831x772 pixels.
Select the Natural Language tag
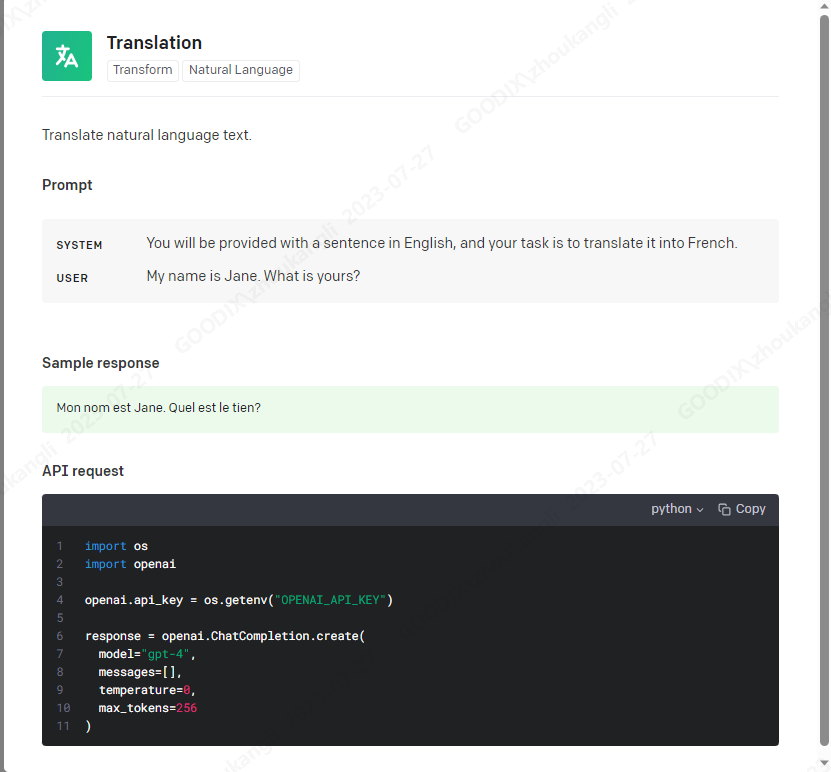(241, 70)
